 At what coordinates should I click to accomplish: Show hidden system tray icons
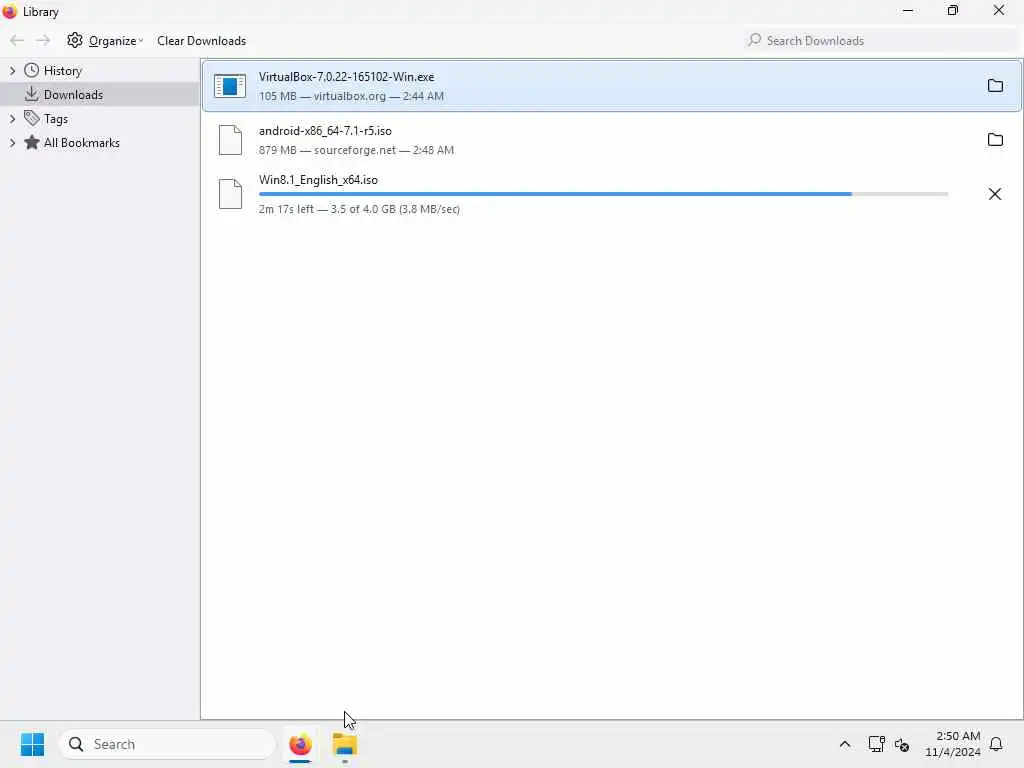tap(844, 744)
